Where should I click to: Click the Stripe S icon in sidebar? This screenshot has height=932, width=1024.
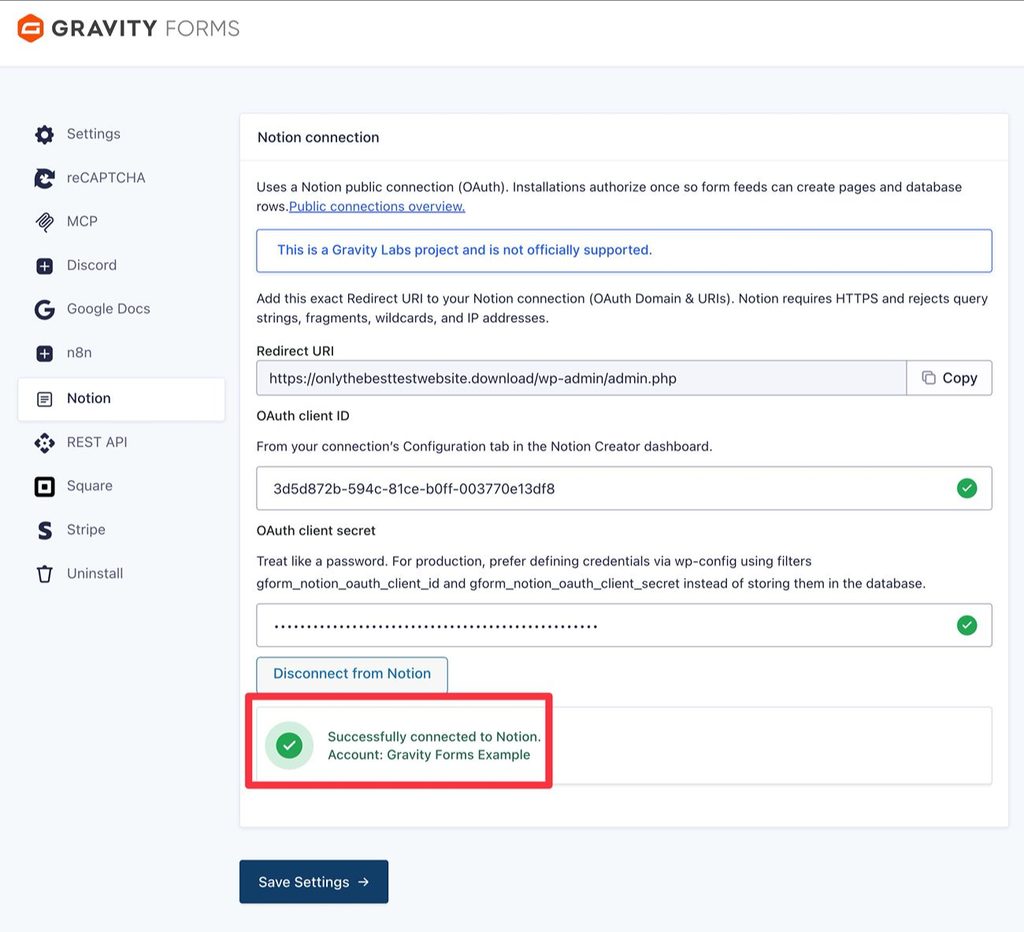tap(44, 530)
